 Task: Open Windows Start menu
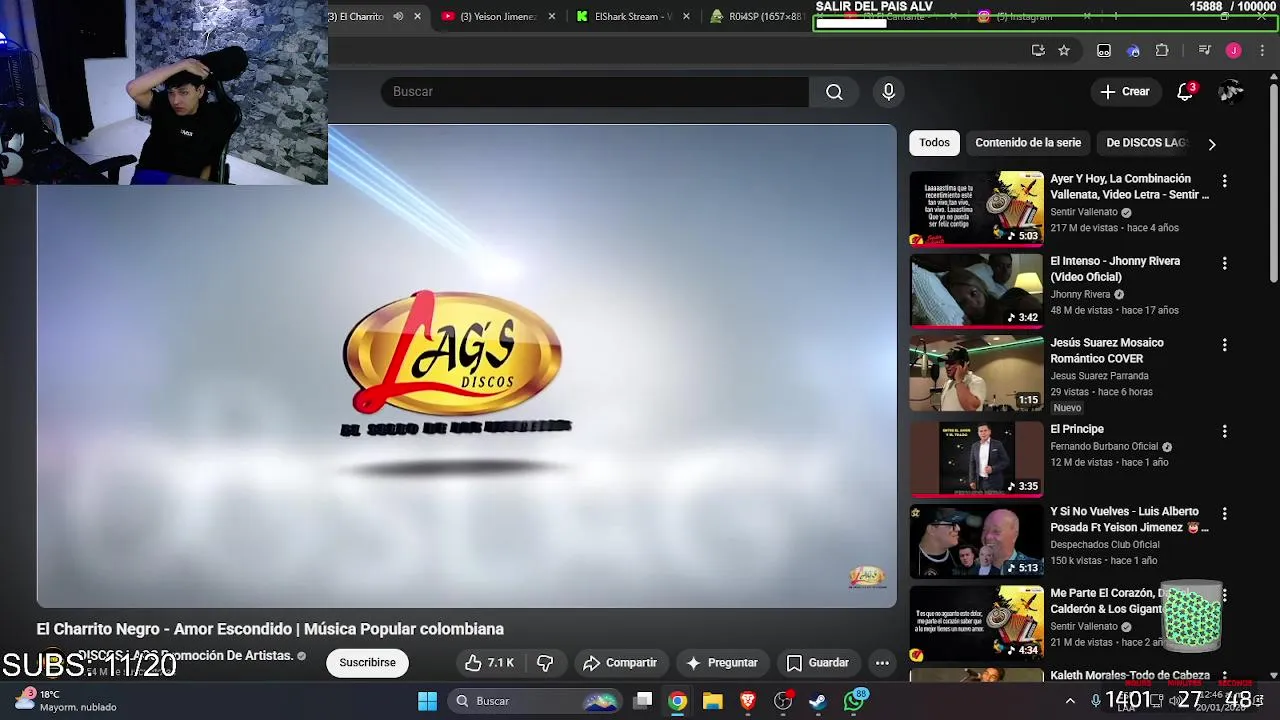coord(427,701)
